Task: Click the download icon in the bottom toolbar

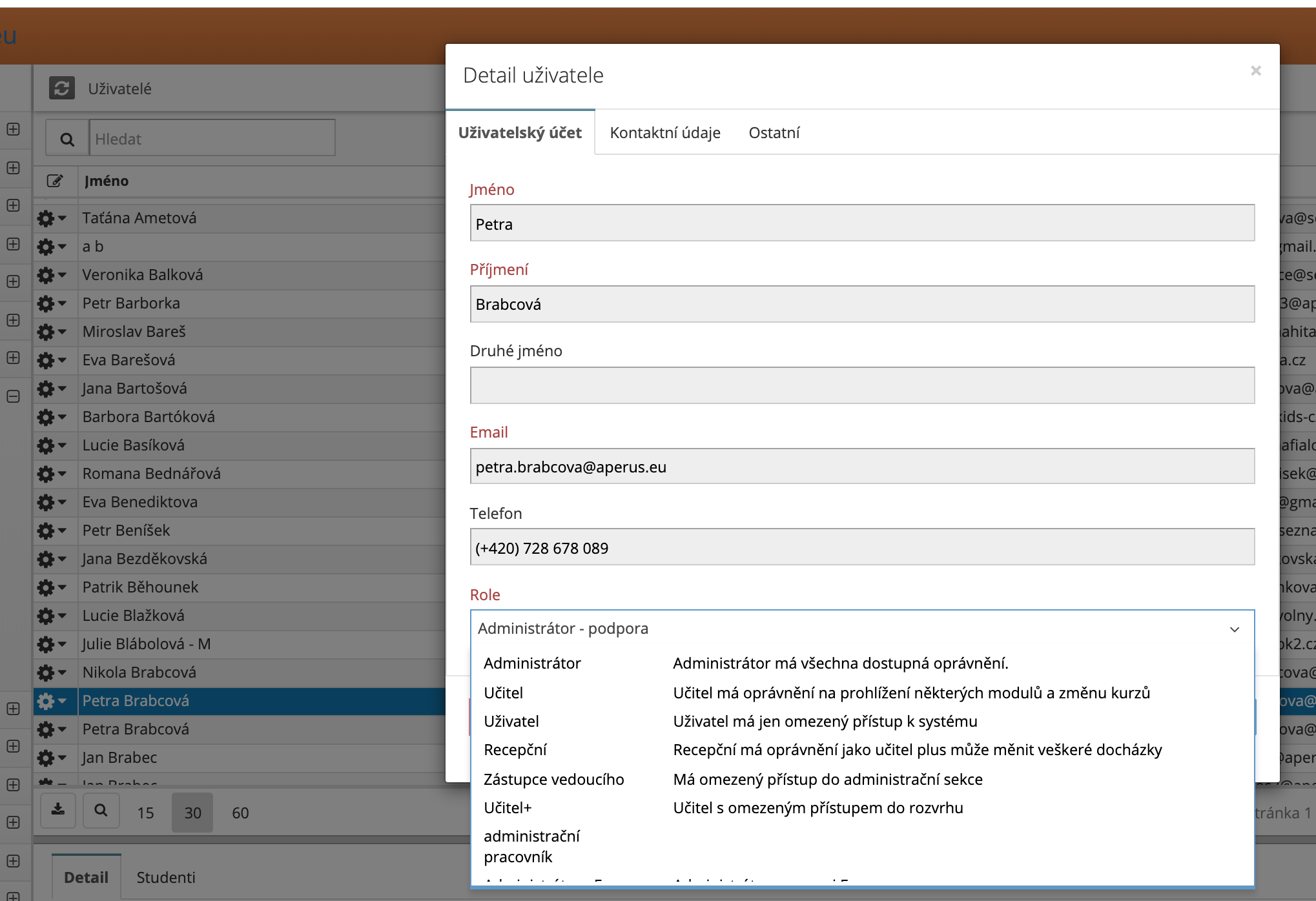Action: 58,811
